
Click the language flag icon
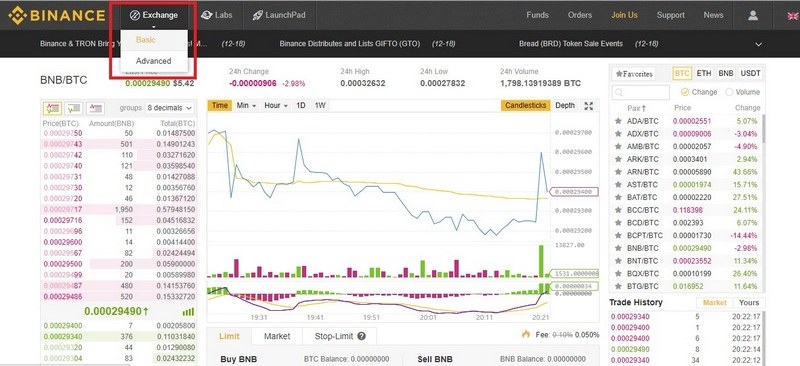click(794, 15)
